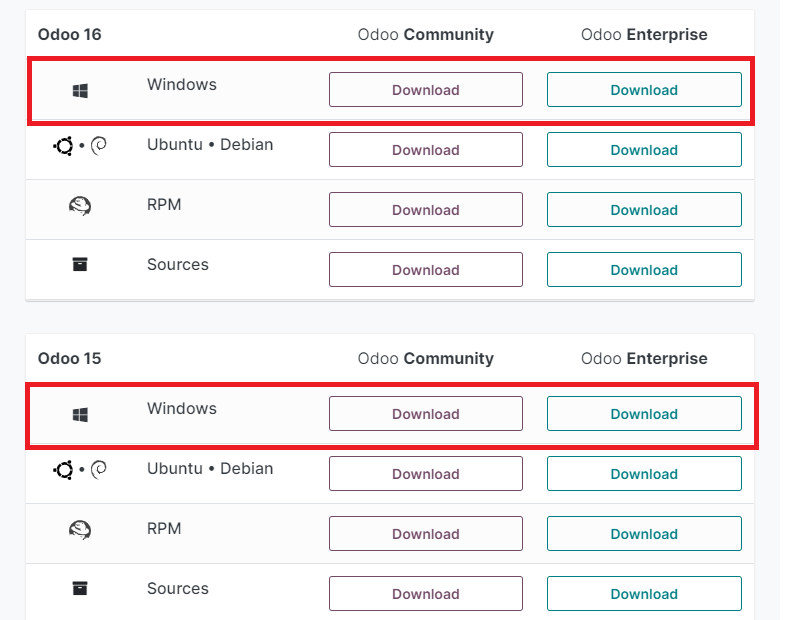Click the RPM Red Hat icon under Odoo 16

[x=80, y=206]
